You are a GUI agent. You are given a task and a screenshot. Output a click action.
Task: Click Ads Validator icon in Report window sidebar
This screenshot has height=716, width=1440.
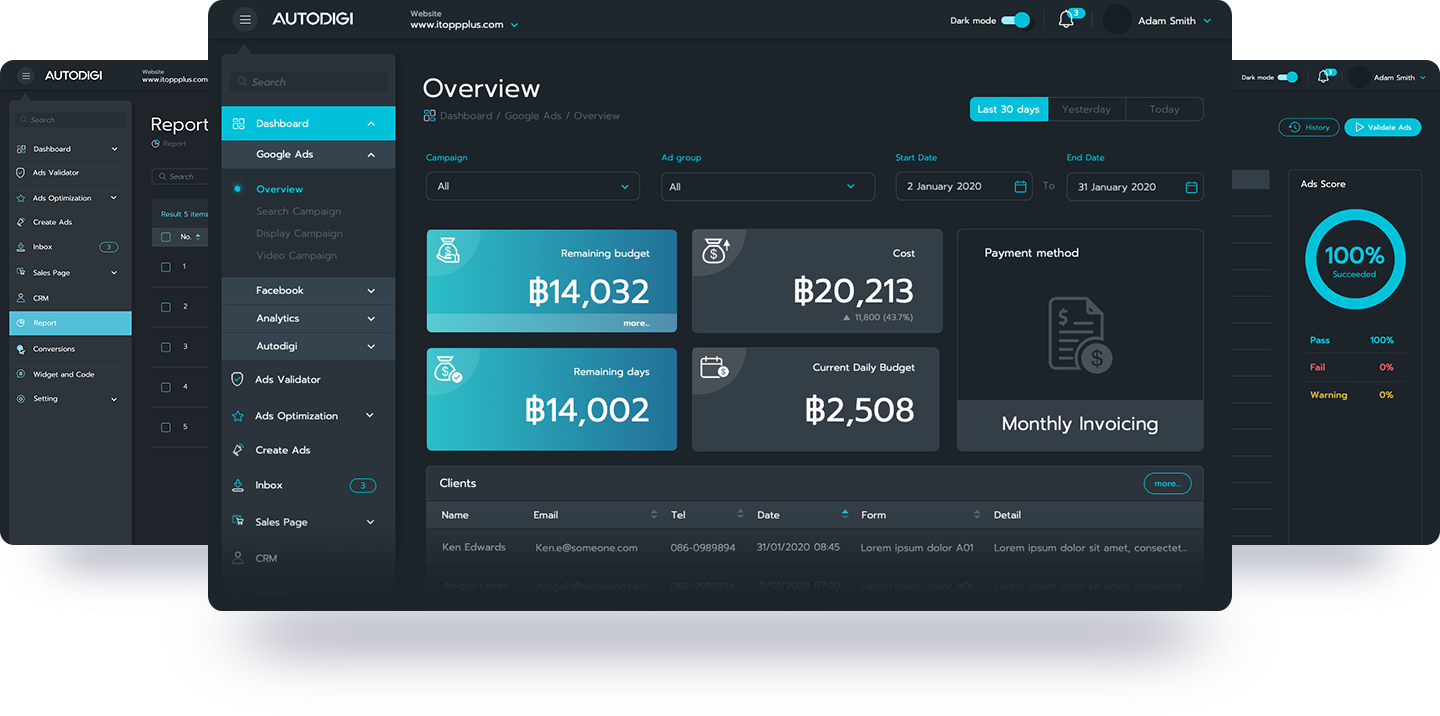pos(22,173)
